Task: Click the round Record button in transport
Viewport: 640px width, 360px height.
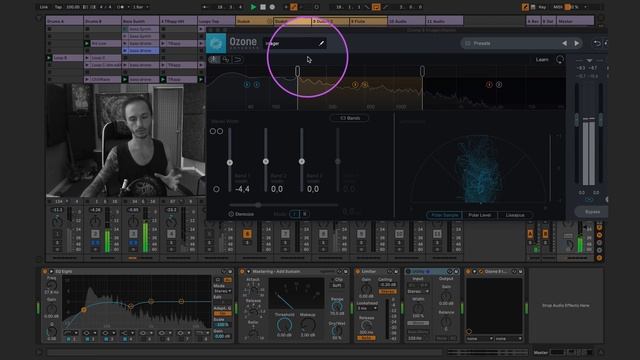Action: [x=272, y=7]
